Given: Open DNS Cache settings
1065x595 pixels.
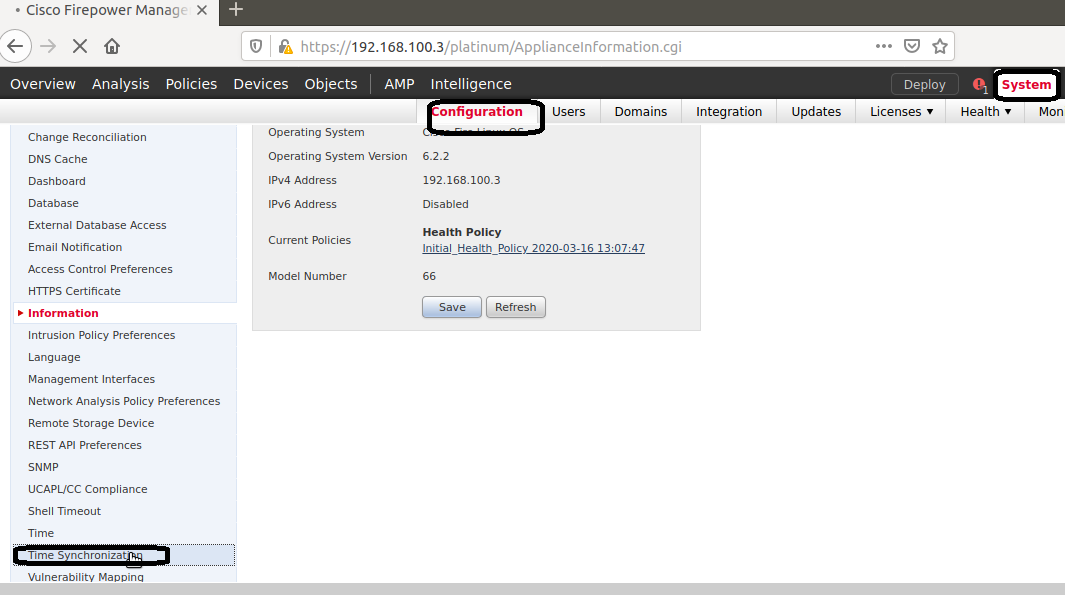Looking at the screenshot, I should coord(58,159).
